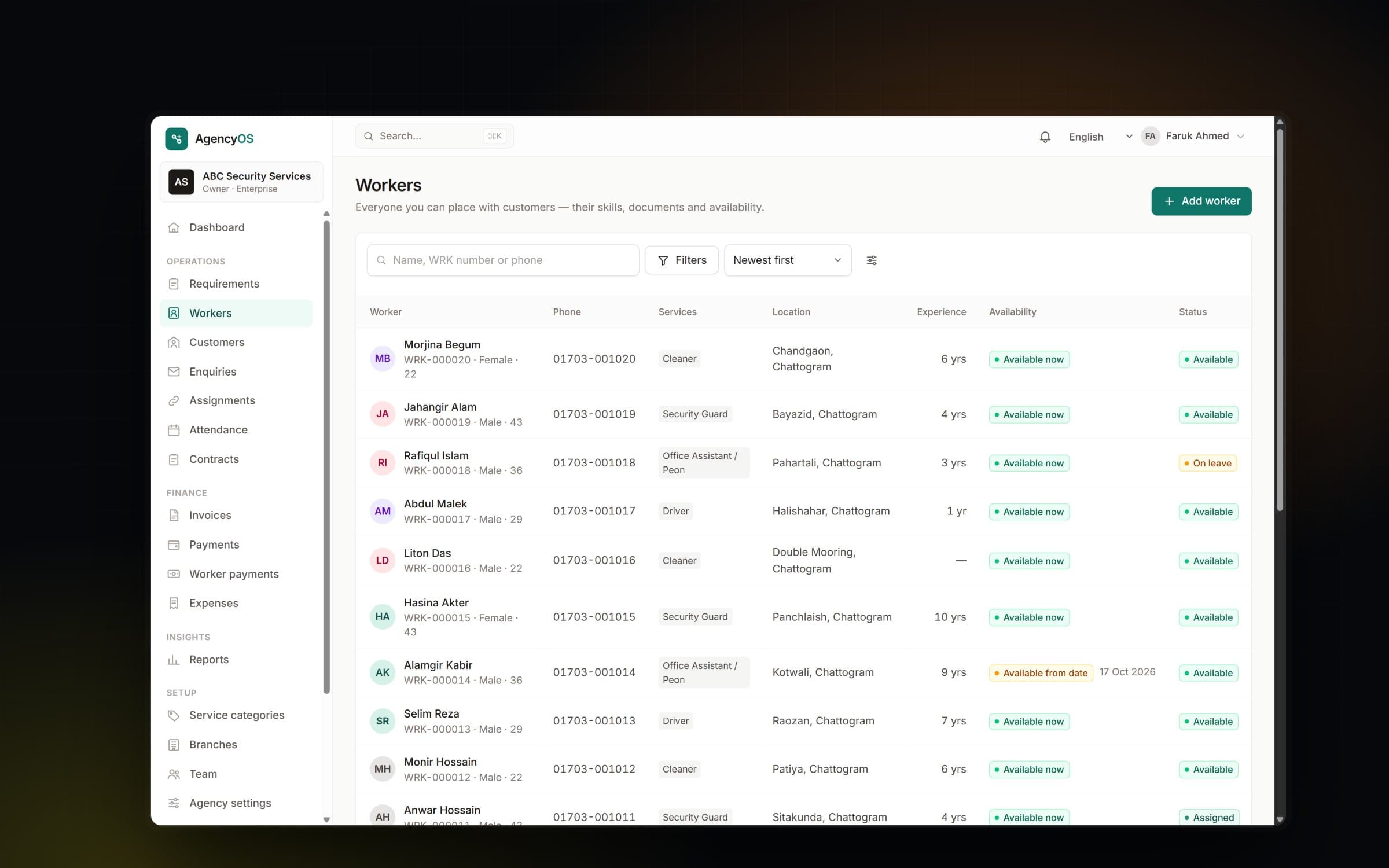
Task: Click the Expenses receipt icon
Action: [x=174, y=603]
